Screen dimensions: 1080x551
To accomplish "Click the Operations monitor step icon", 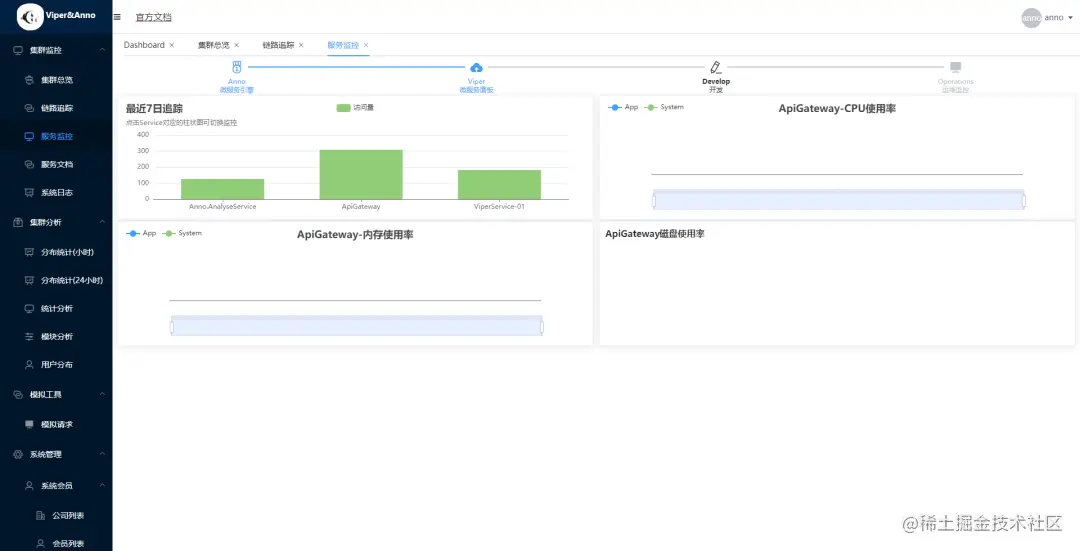I will click(x=955, y=67).
